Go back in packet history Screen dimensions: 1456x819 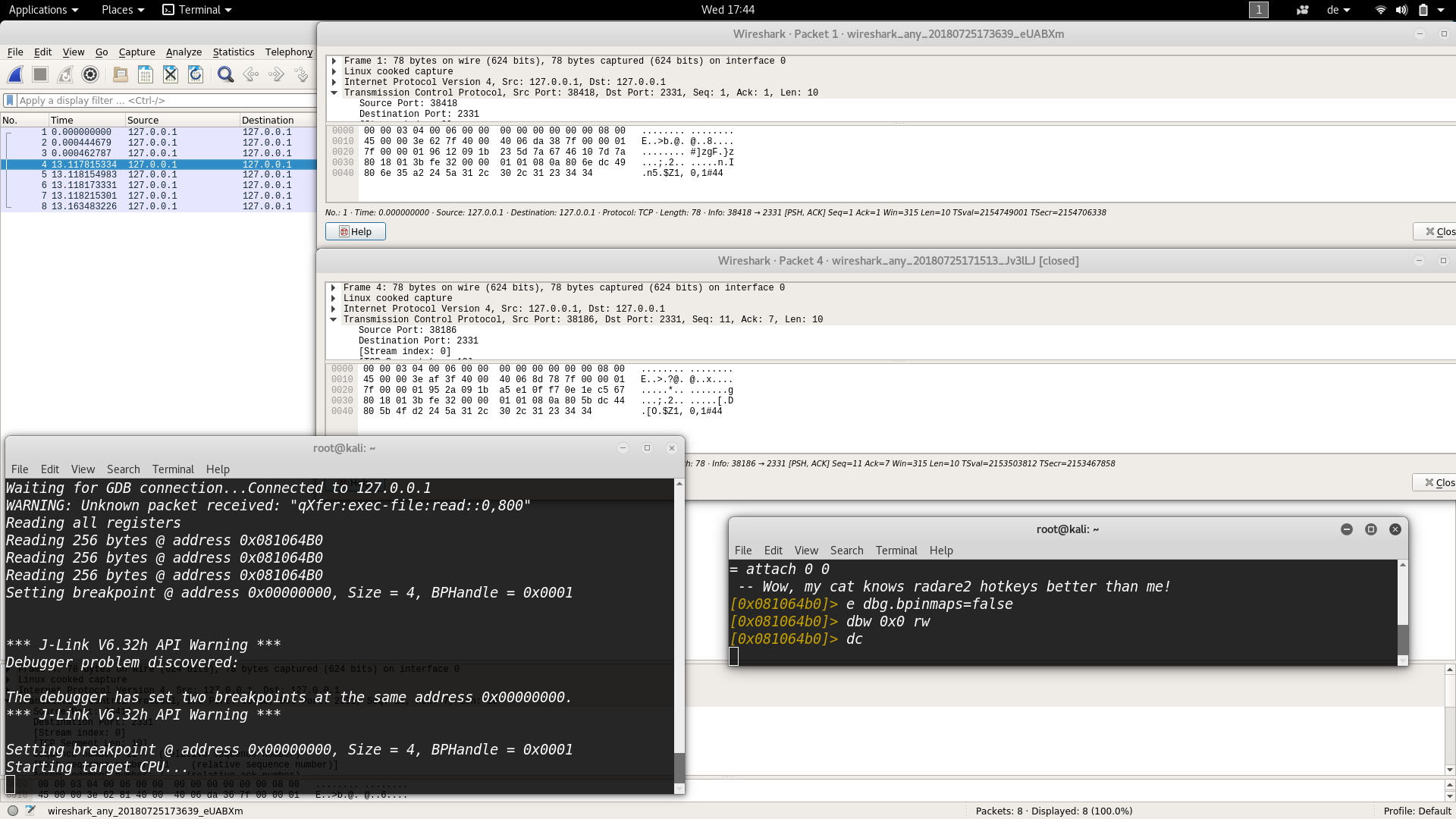tap(251, 74)
